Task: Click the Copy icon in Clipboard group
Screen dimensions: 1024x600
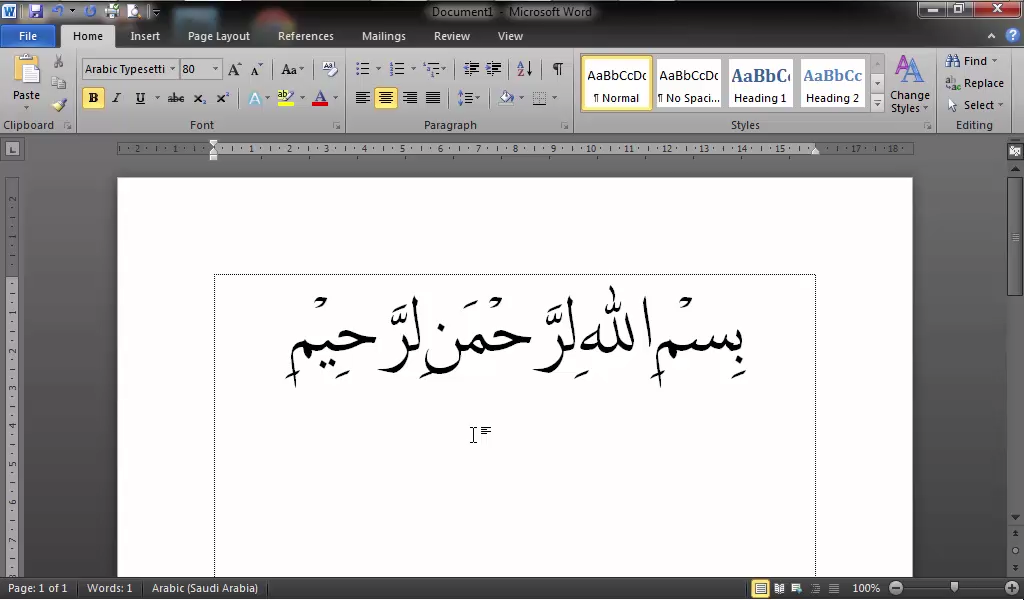Action: [58, 83]
